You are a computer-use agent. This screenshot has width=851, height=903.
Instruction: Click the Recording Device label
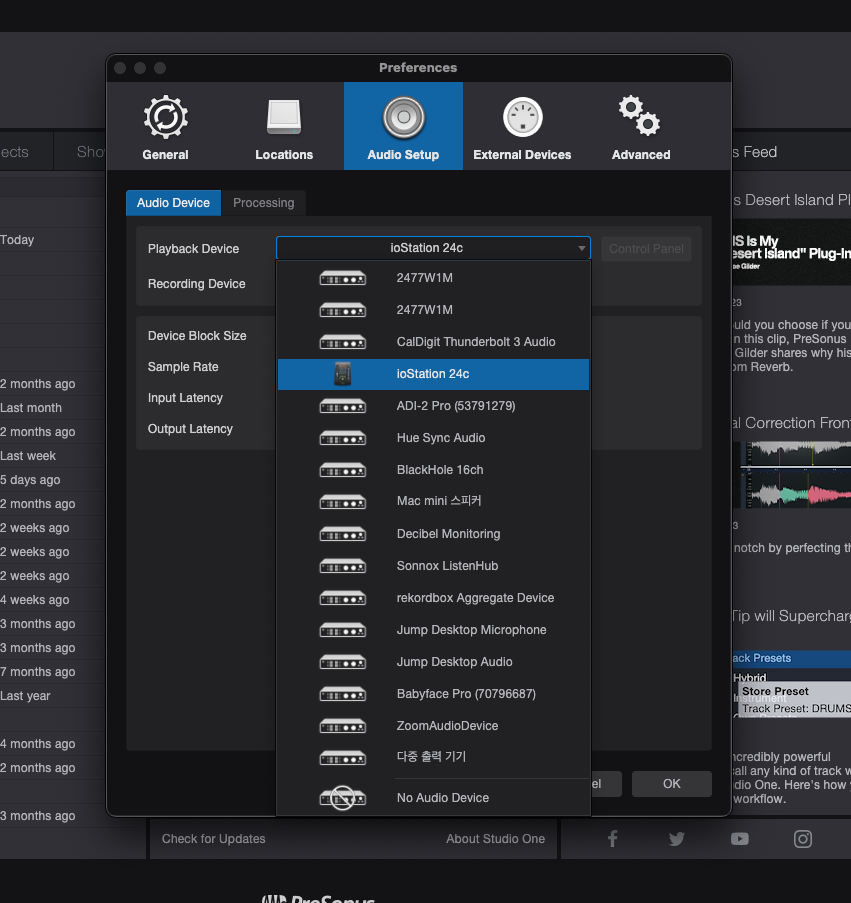pos(196,284)
